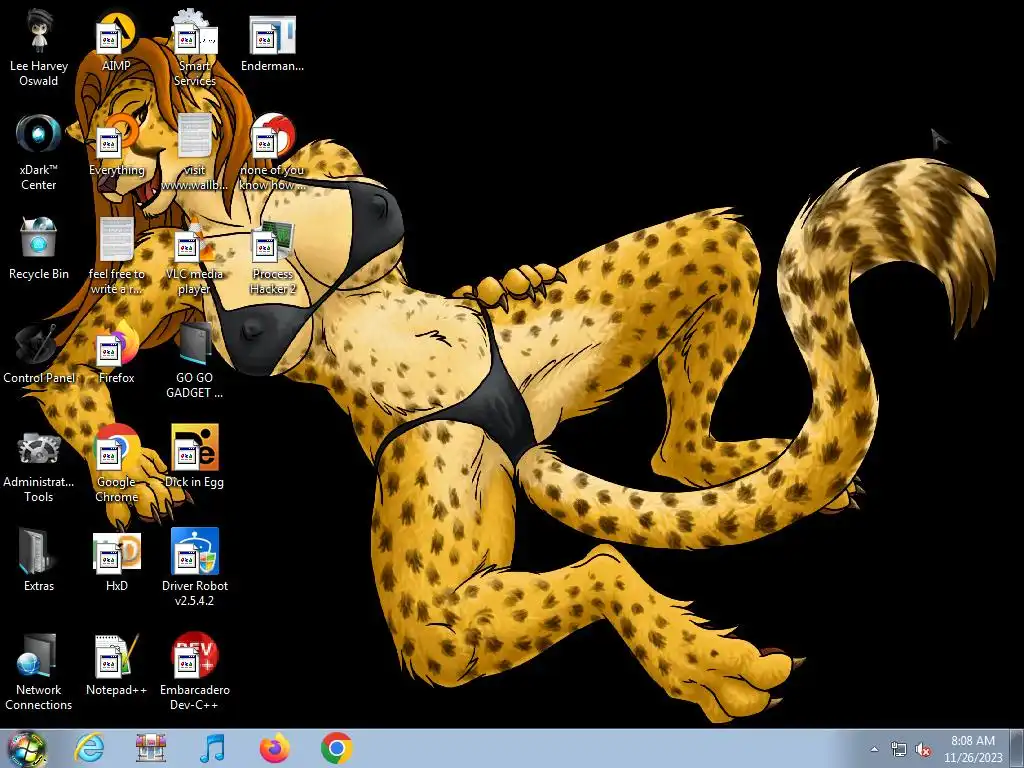Open the muted volume tray icon
This screenshot has height=768, width=1024.
tap(923, 749)
